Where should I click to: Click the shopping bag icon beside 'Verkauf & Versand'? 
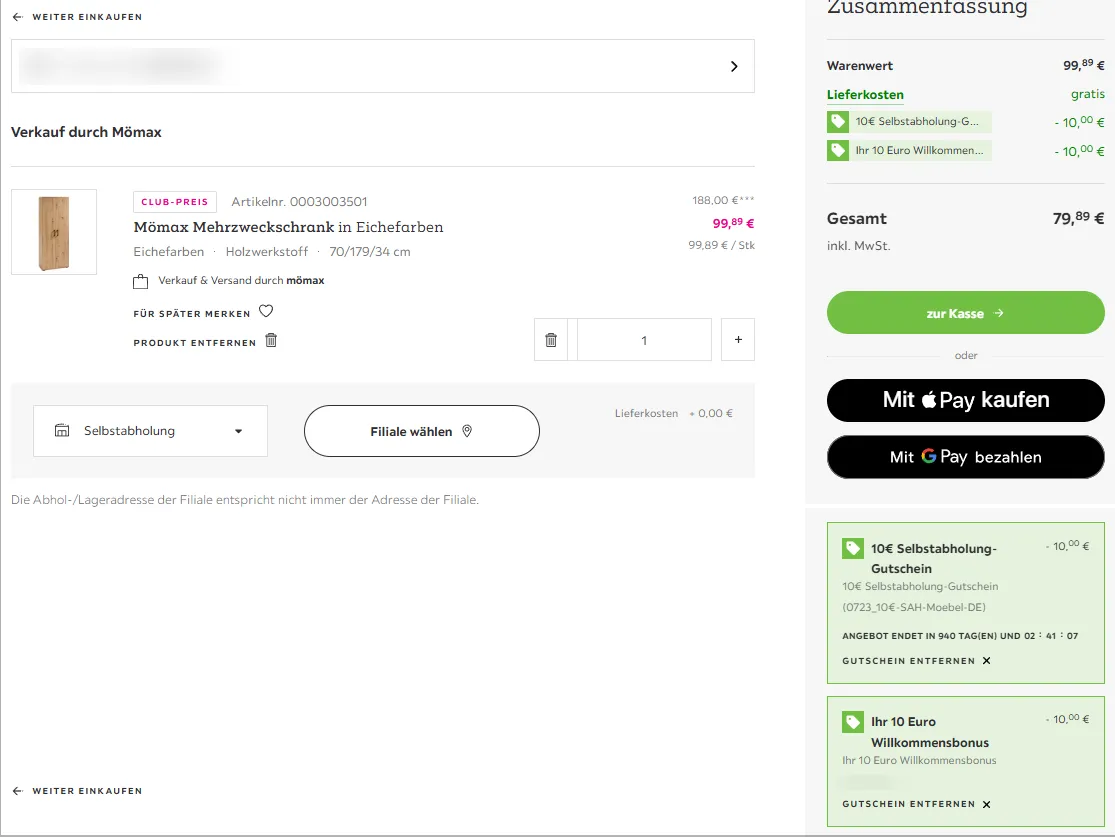[141, 282]
